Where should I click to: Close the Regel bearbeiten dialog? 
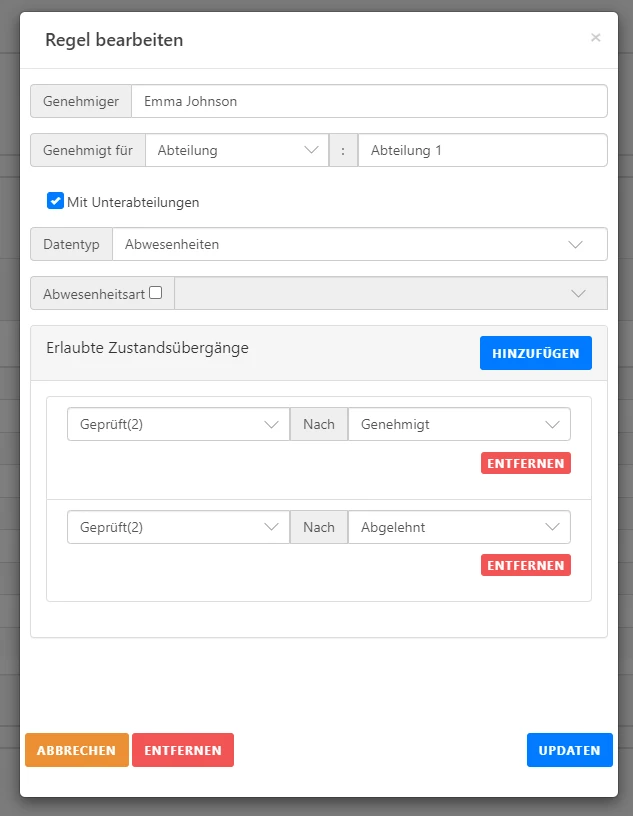596,37
